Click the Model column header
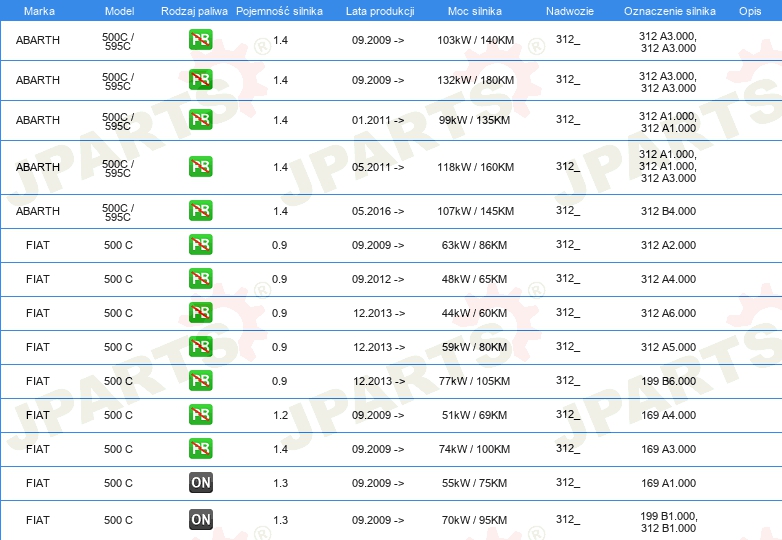The width and height of the screenshot is (782, 540). point(119,11)
